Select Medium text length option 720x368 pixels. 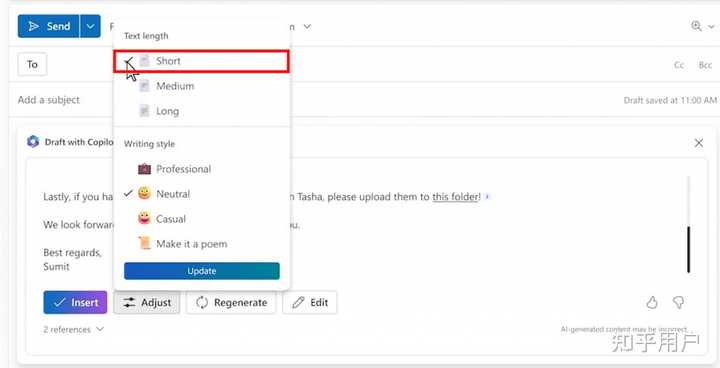pos(202,86)
